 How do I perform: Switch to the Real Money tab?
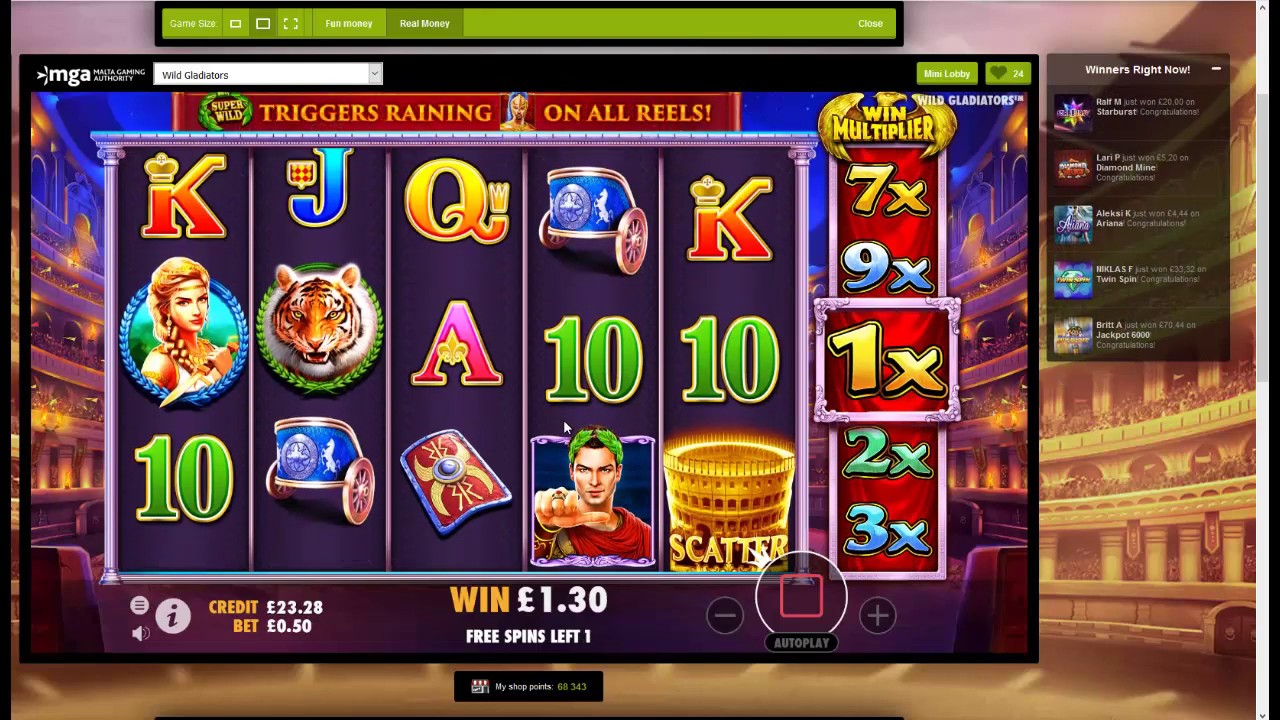425,23
